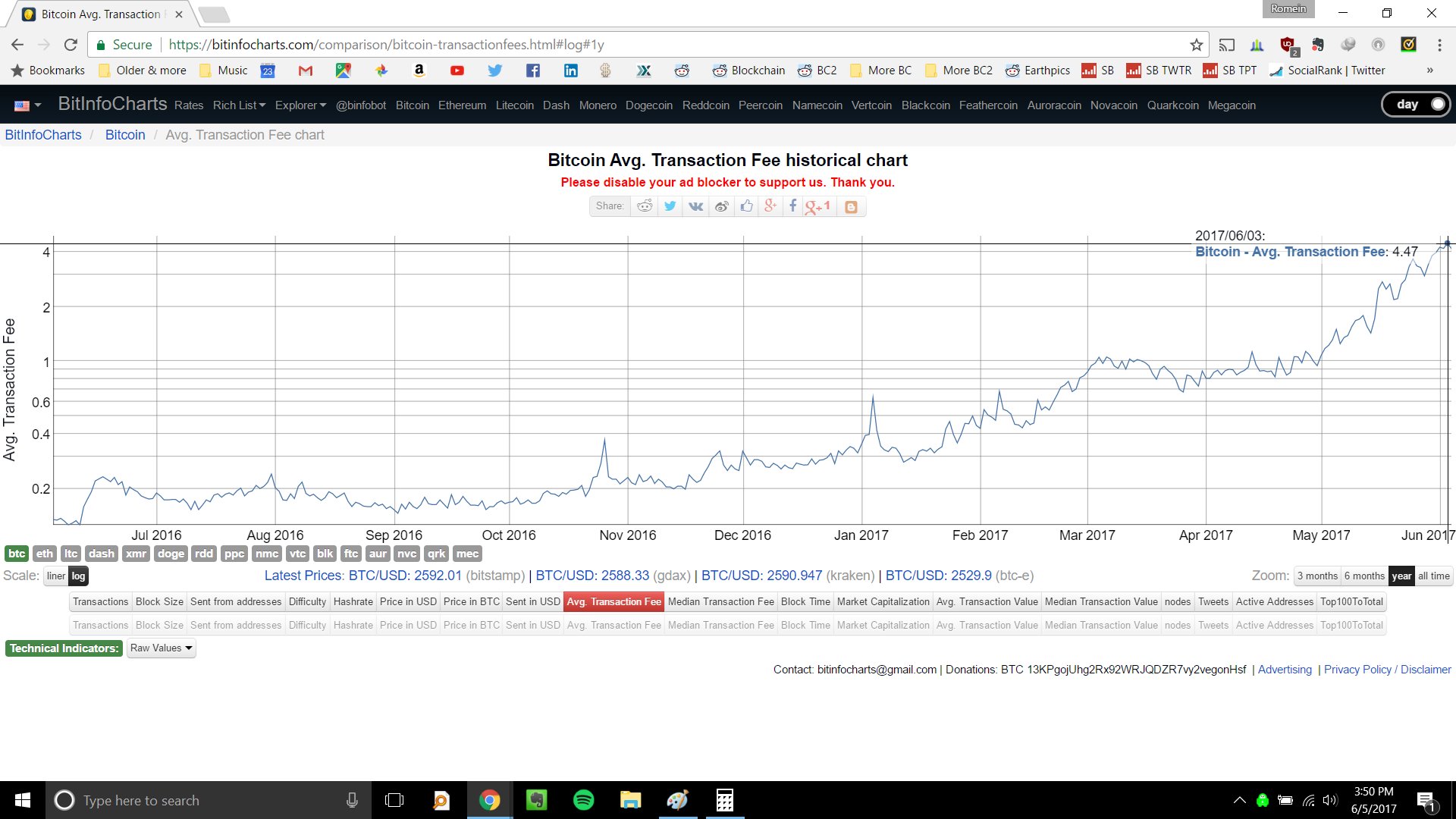1456x819 pixels.
Task: Open Raw Values technical indicator dropdown
Action: [162, 648]
